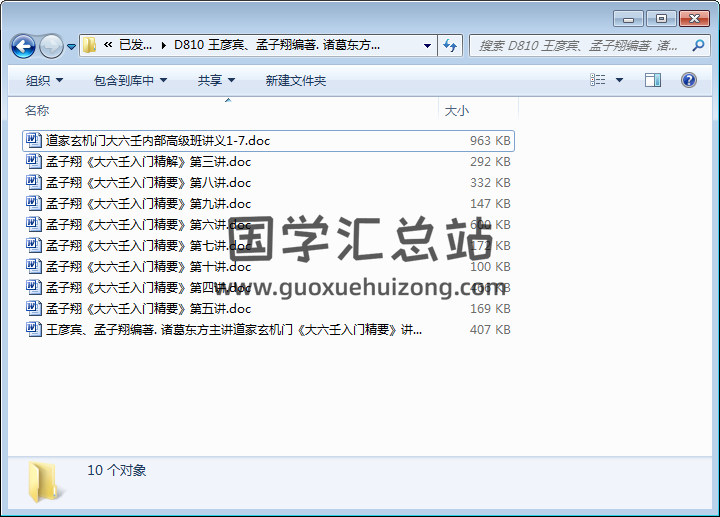Image resolution: width=720 pixels, height=517 pixels.
Task: Open Help with the question mark icon
Action: pos(688,80)
